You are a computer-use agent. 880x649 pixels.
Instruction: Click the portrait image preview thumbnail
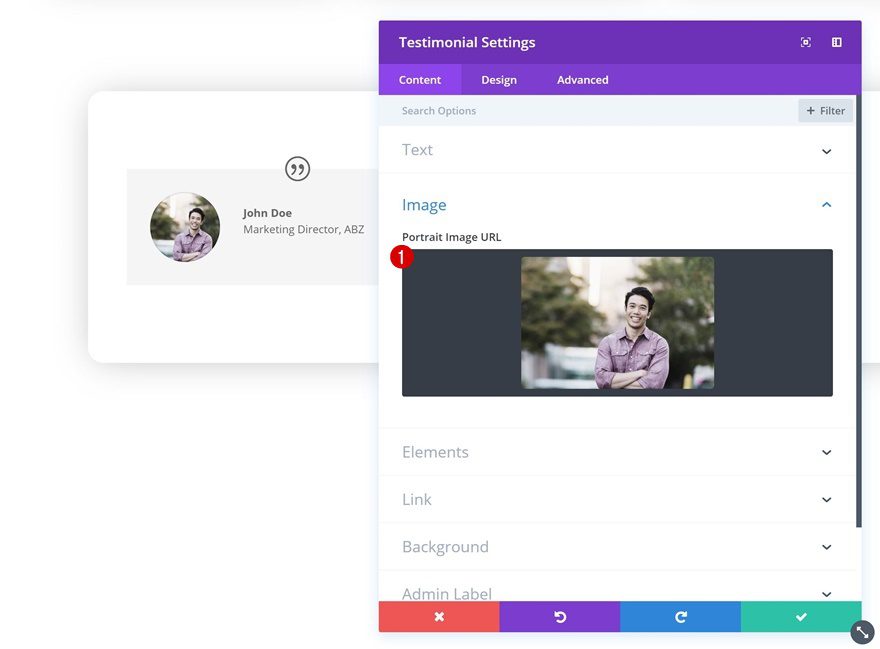pyautogui.click(x=617, y=321)
